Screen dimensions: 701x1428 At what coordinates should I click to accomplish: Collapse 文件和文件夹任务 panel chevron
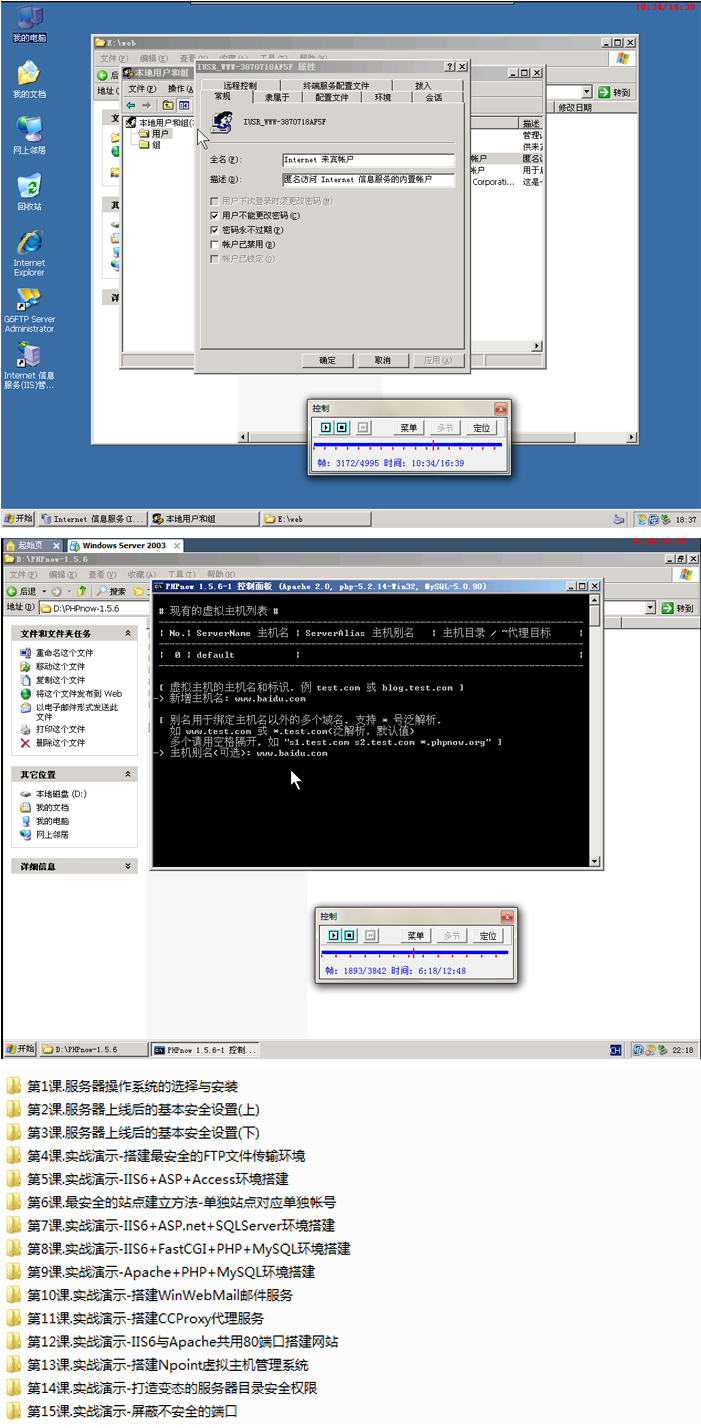(x=127, y=633)
